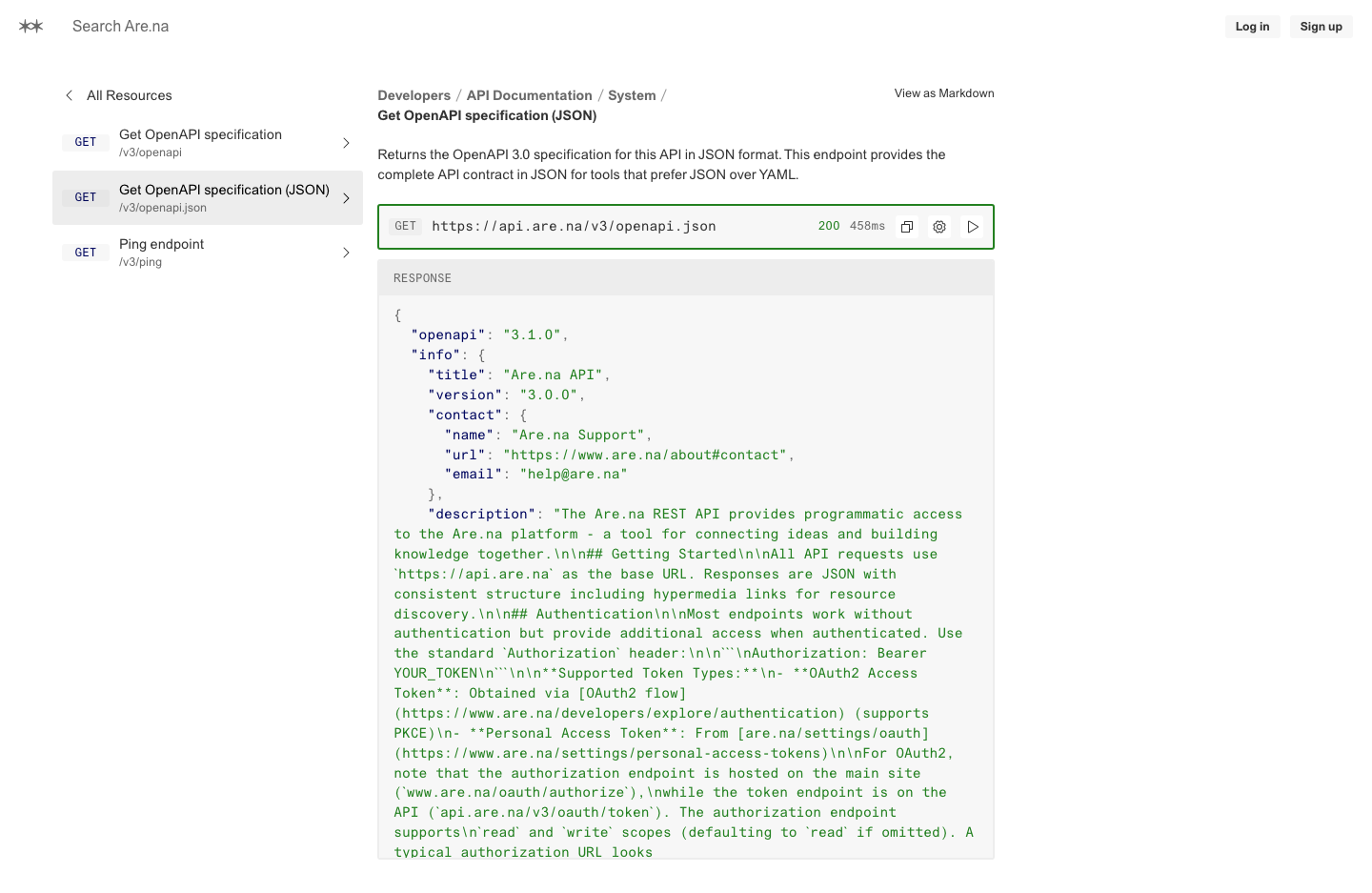Click the request URL api.are.na/v3/openapi.json
Image resolution: width=1372 pixels, height=893 pixels.
[574, 227]
